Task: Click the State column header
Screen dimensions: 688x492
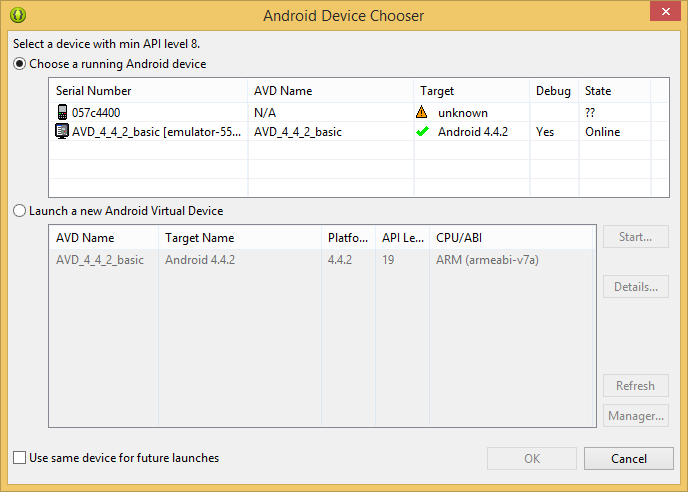Action: pos(598,91)
